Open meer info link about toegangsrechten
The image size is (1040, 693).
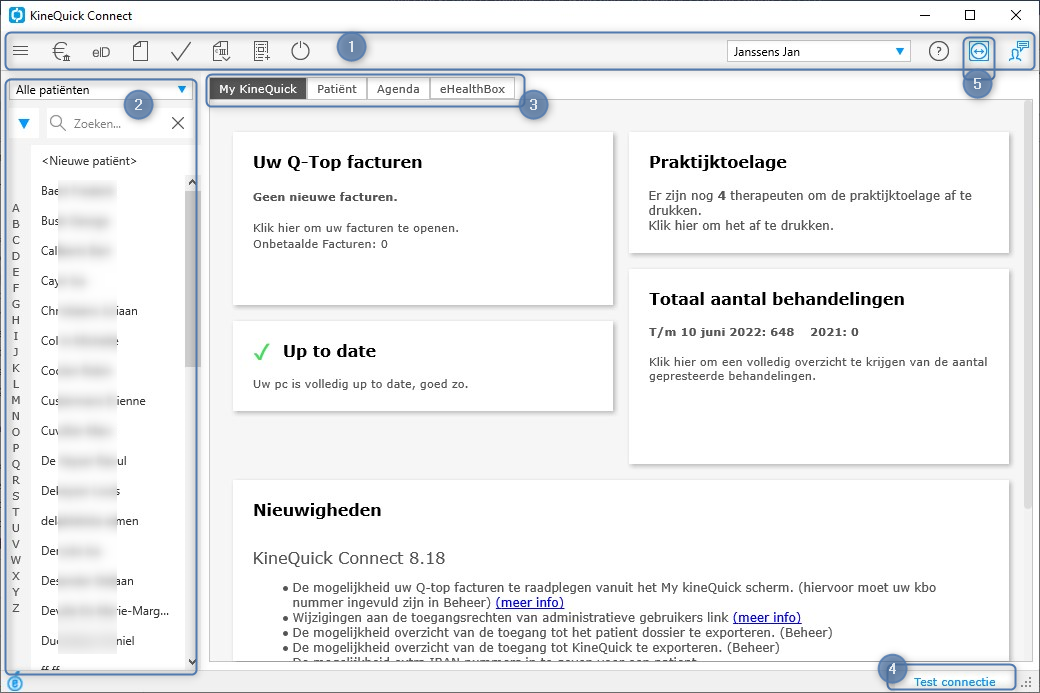coord(767,617)
